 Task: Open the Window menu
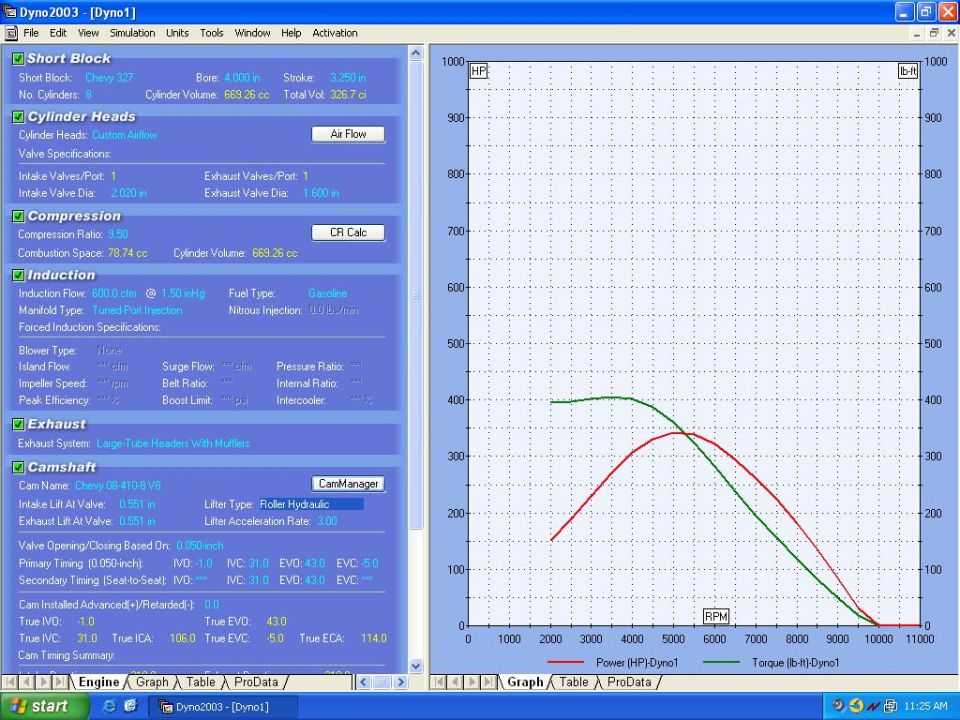click(252, 33)
